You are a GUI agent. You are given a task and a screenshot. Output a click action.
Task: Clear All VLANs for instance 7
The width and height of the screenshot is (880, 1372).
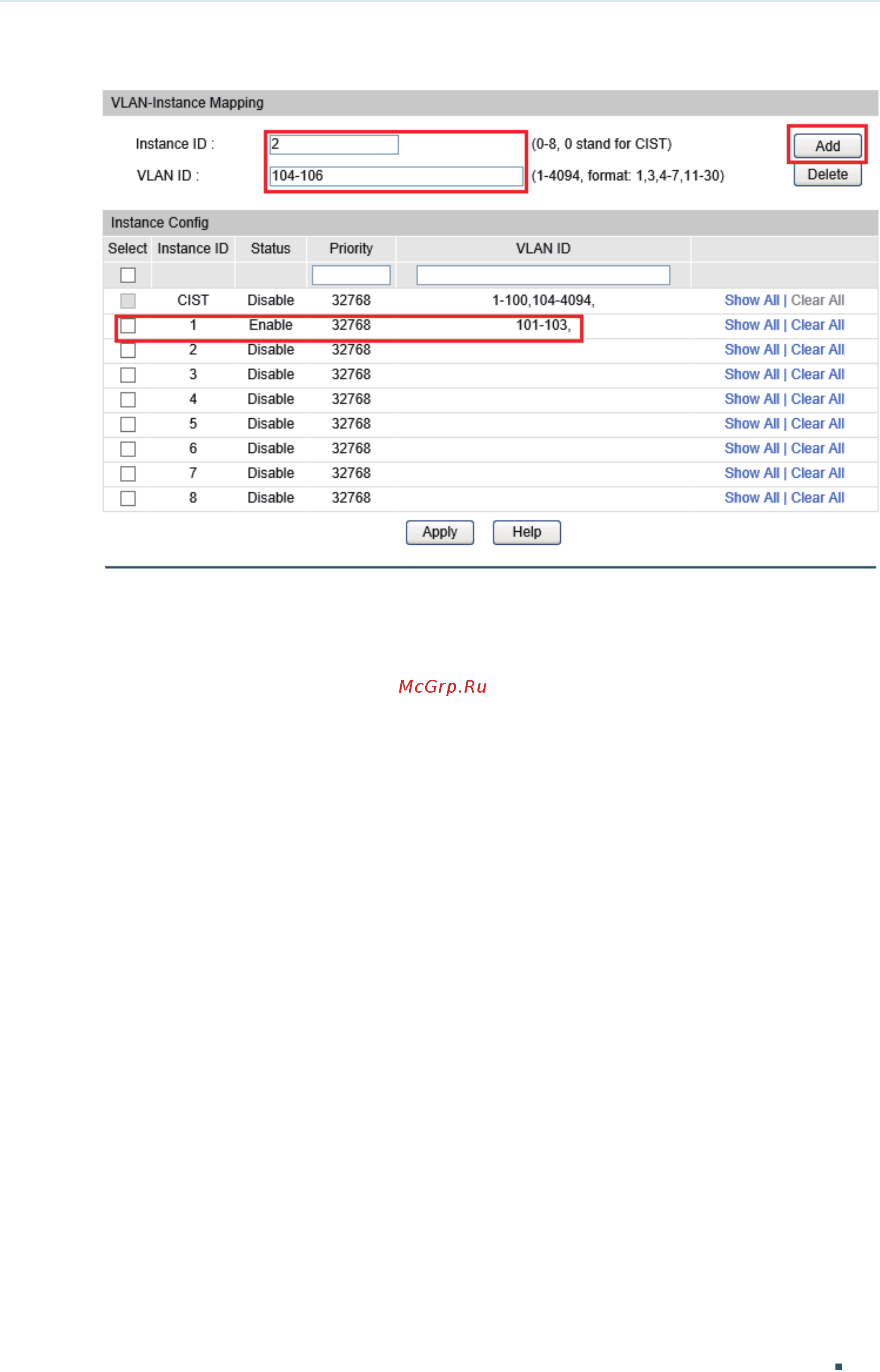[817, 473]
